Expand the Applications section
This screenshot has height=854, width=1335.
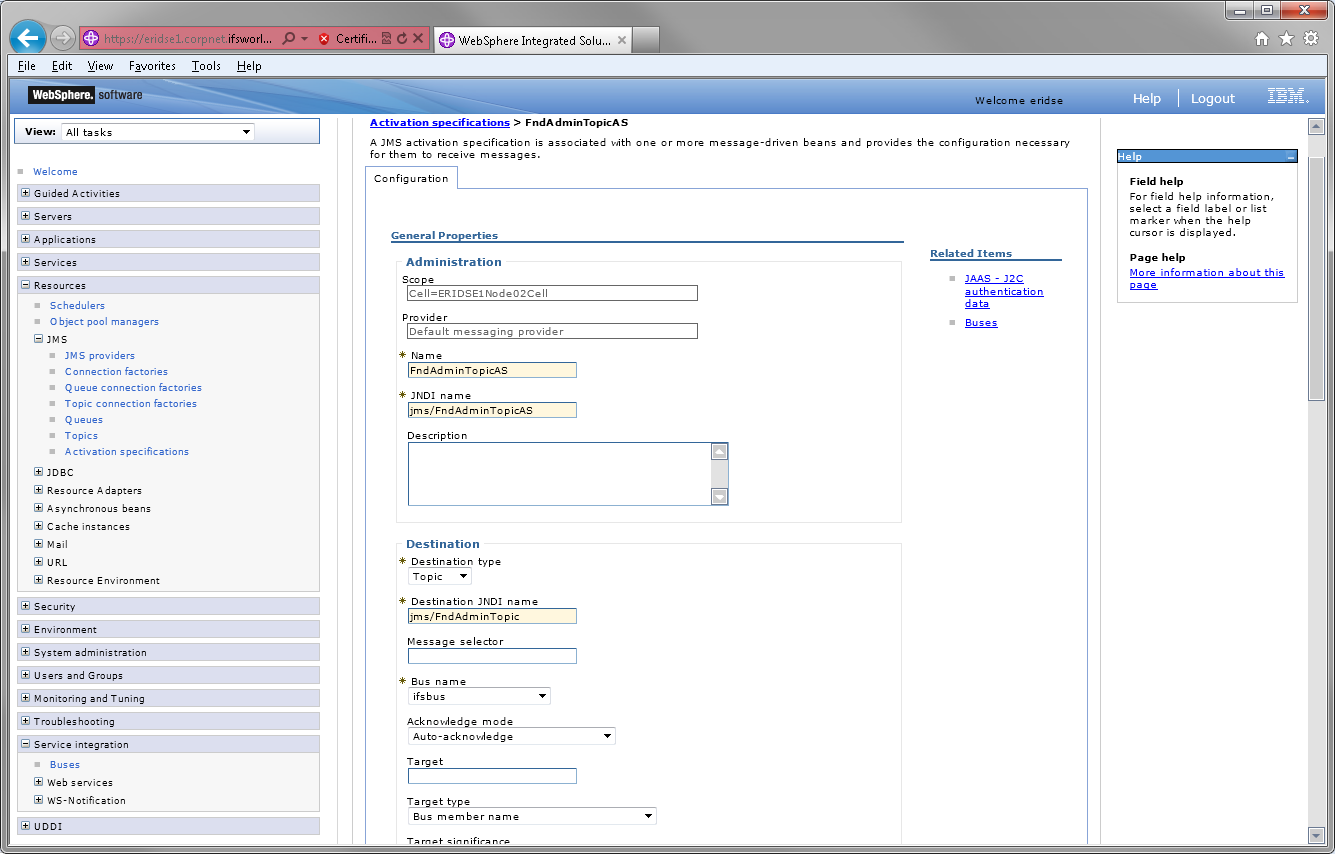[x=25, y=239]
